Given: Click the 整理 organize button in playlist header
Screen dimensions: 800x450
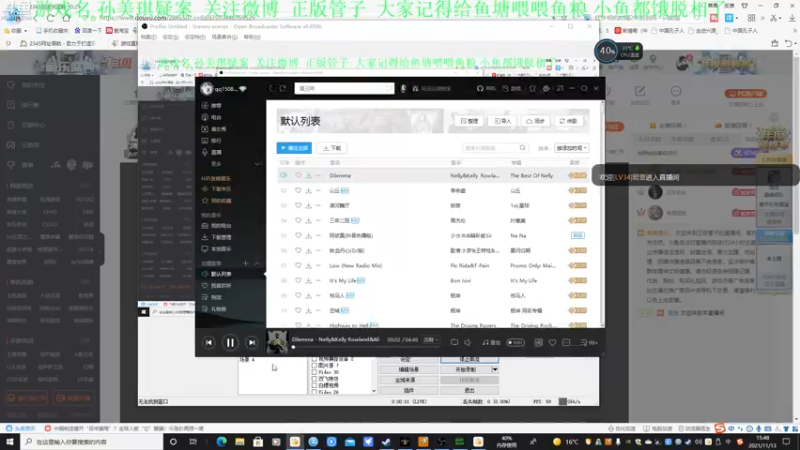Looking at the screenshot, I should pyautogui.click(x=469, y=121).
